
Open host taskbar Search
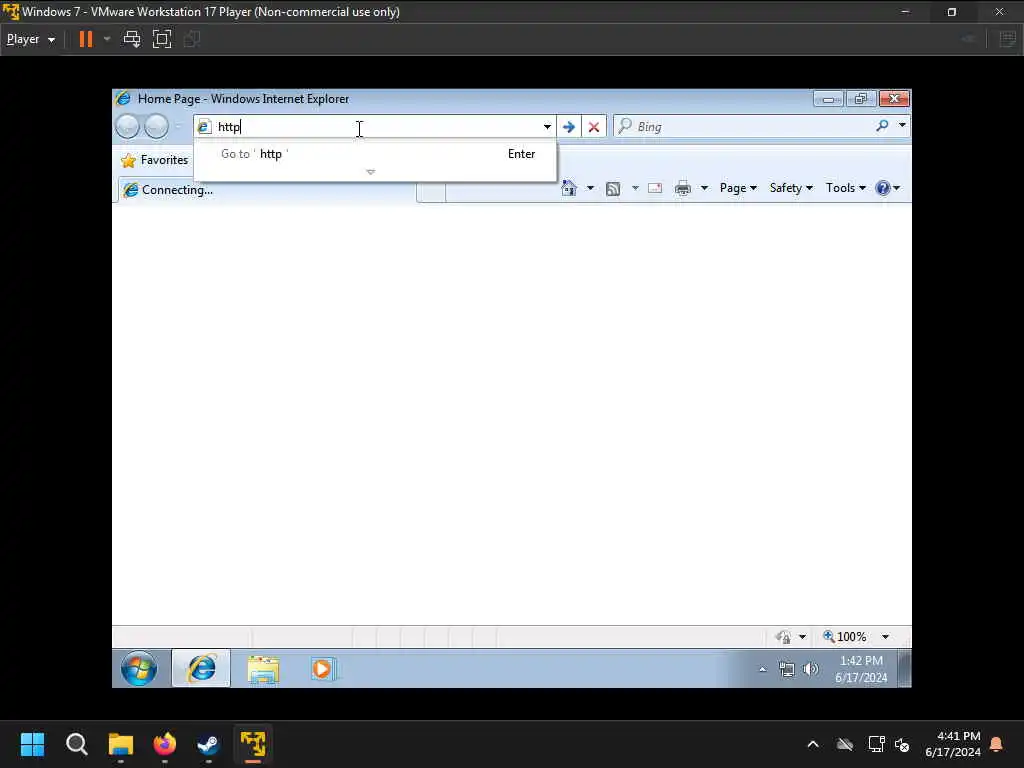76,744
